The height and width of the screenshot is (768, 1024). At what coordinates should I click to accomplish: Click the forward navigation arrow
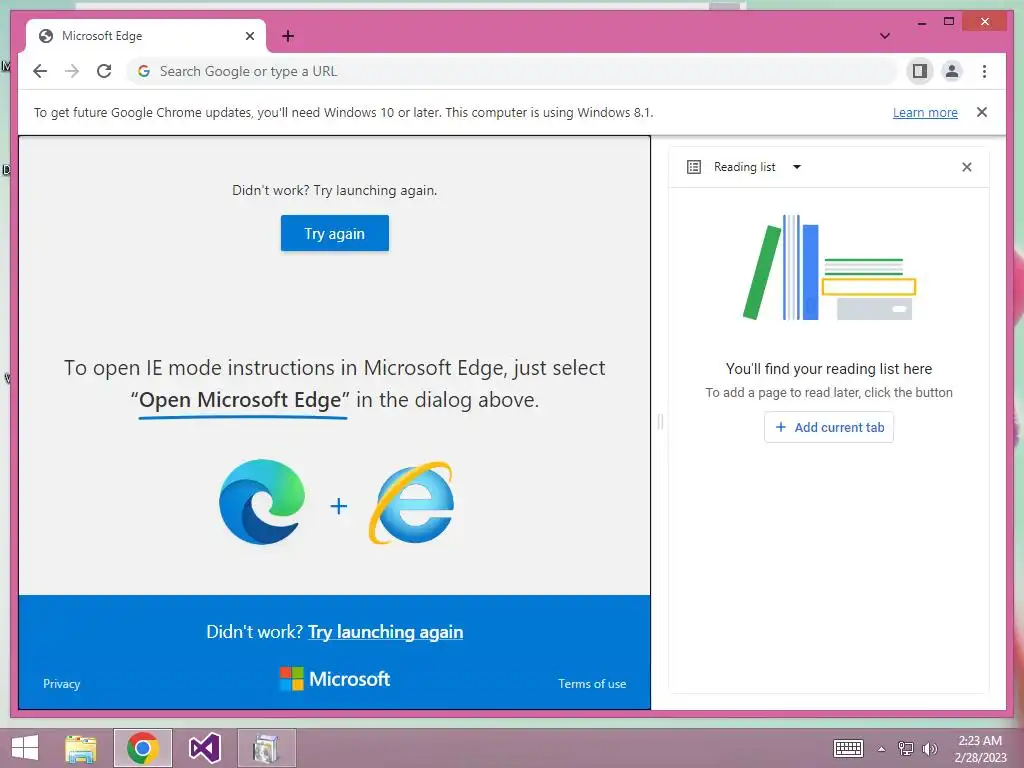[x=72, y=71]
